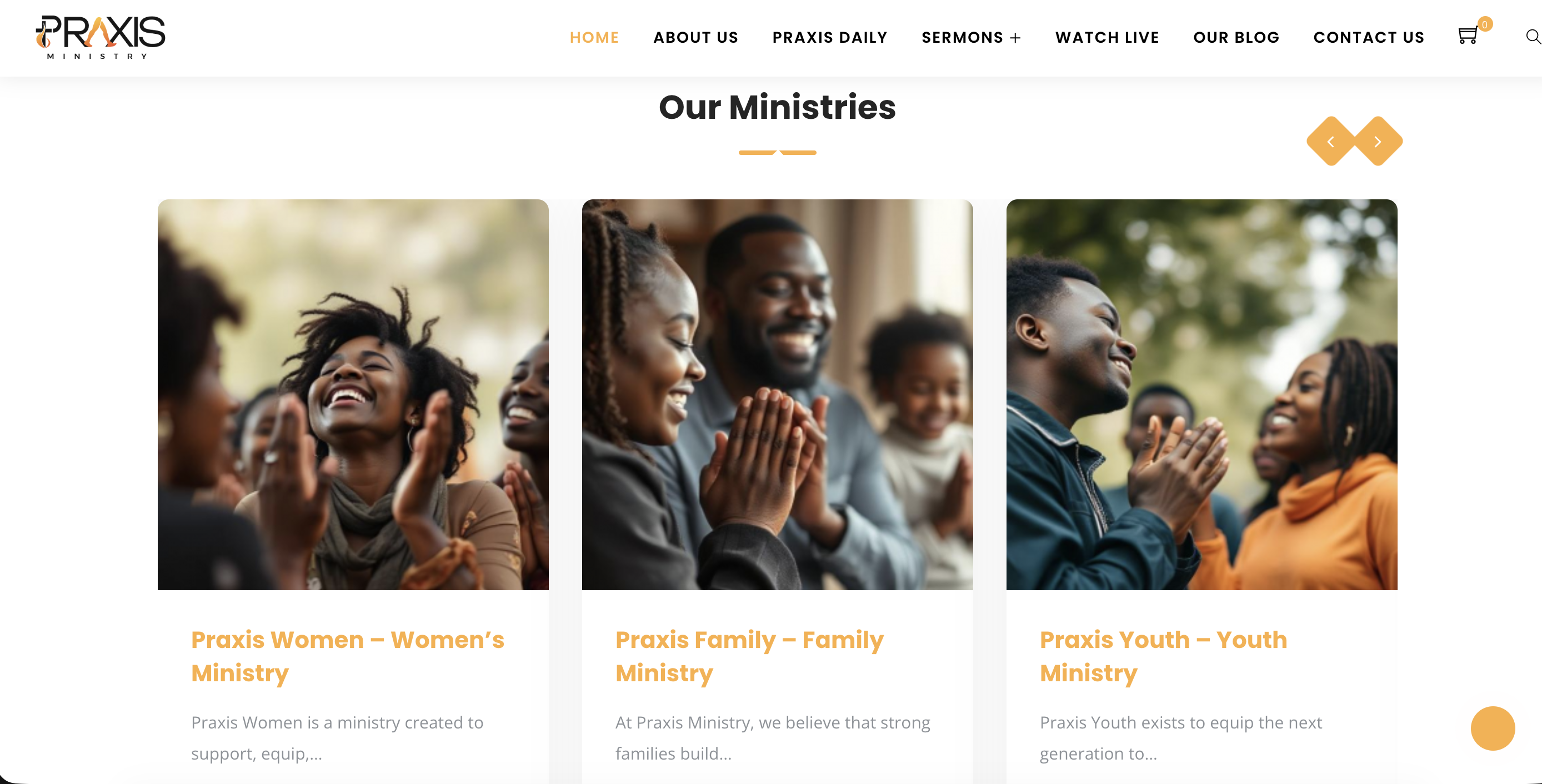Open Praxis Youth – Youth Ministry title
This screenshot has height=784, width=1542.
[1163, 656]
